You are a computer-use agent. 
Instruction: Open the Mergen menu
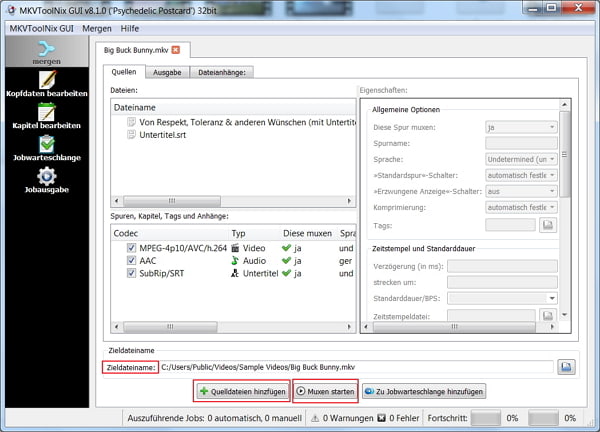click(x=97, y=29)
